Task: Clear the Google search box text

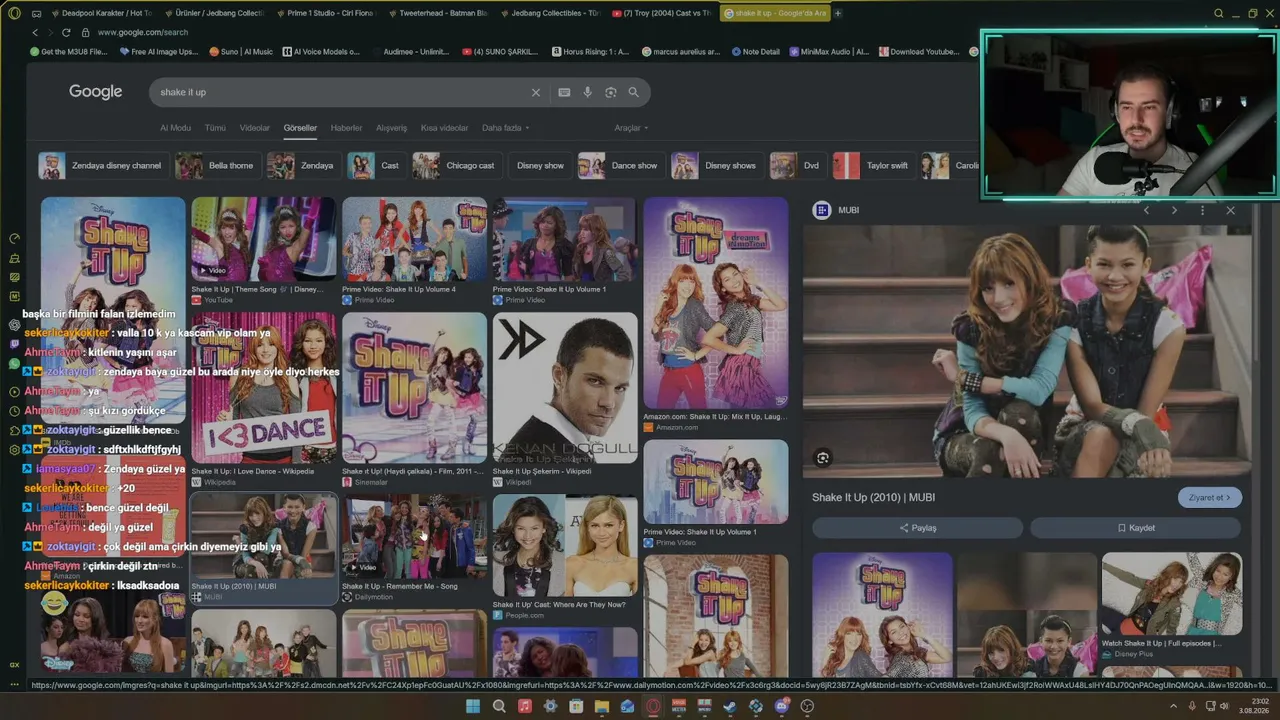Action: pos(535,92)
